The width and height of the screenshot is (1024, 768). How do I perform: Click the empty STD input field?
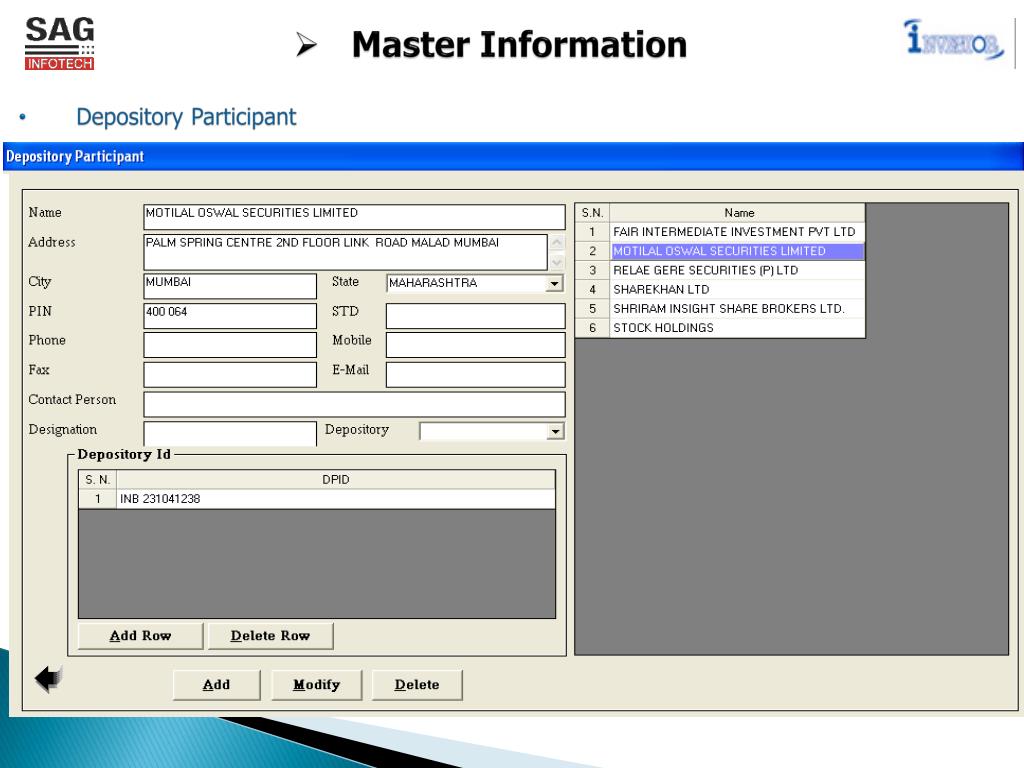475,315
